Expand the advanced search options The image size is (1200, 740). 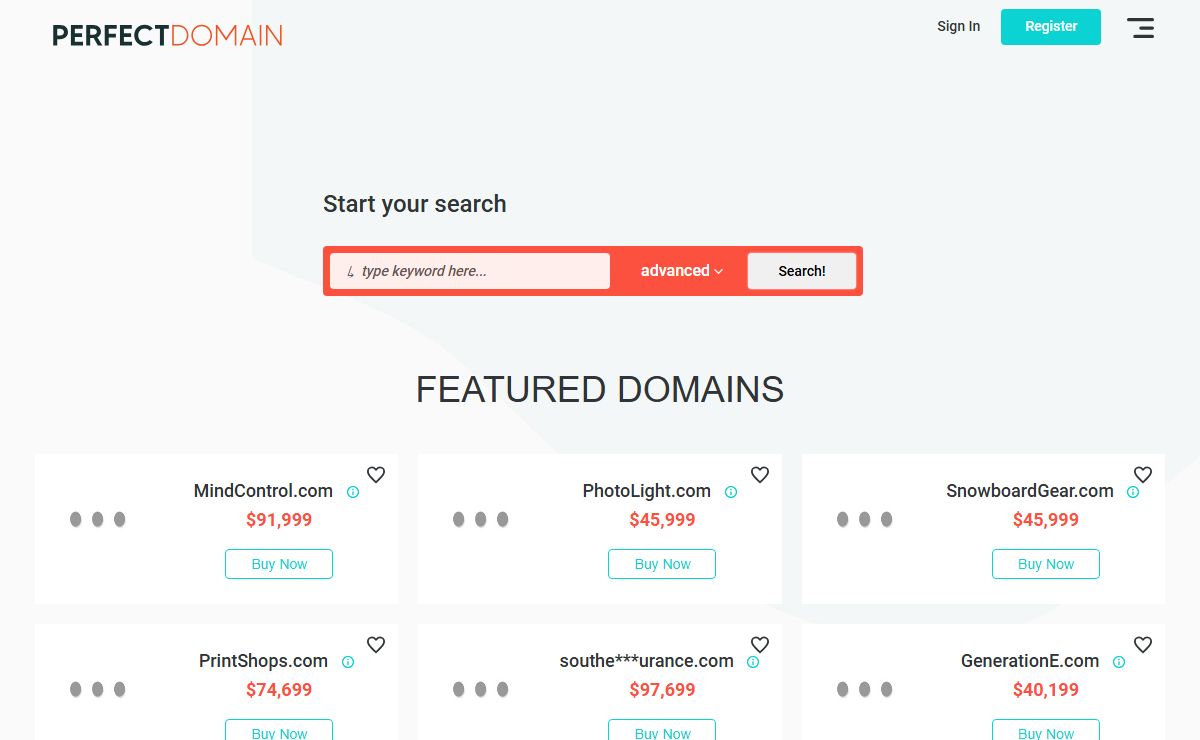point(681,271)
